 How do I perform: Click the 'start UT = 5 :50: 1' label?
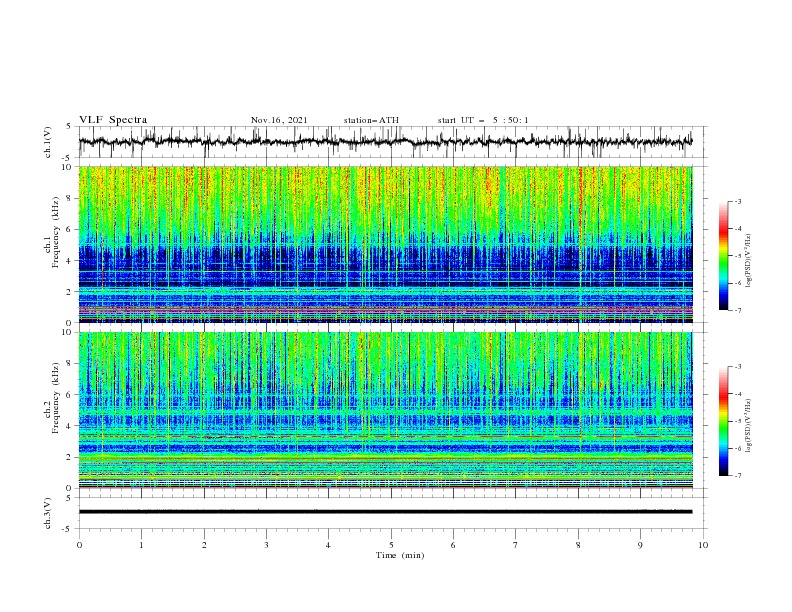483,120
